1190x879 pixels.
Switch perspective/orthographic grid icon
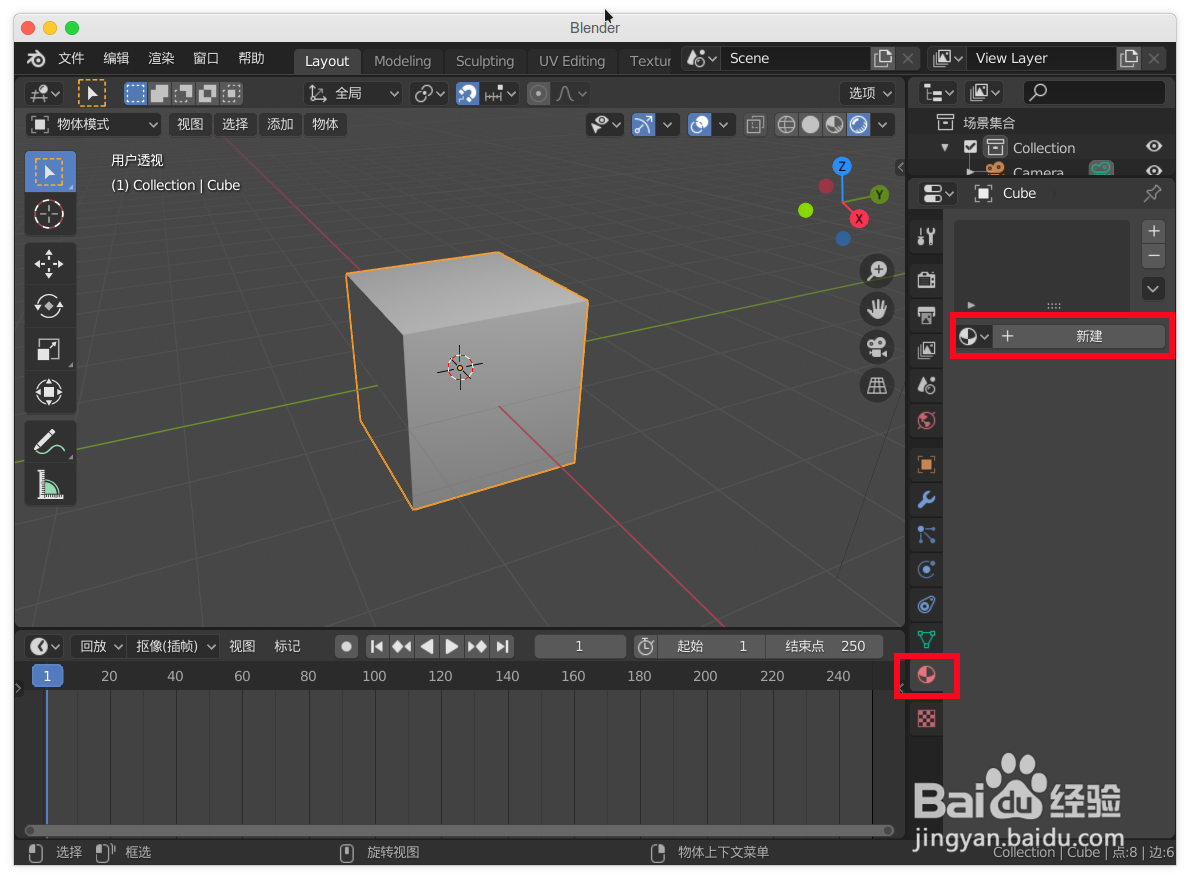[x=877, y=386]
